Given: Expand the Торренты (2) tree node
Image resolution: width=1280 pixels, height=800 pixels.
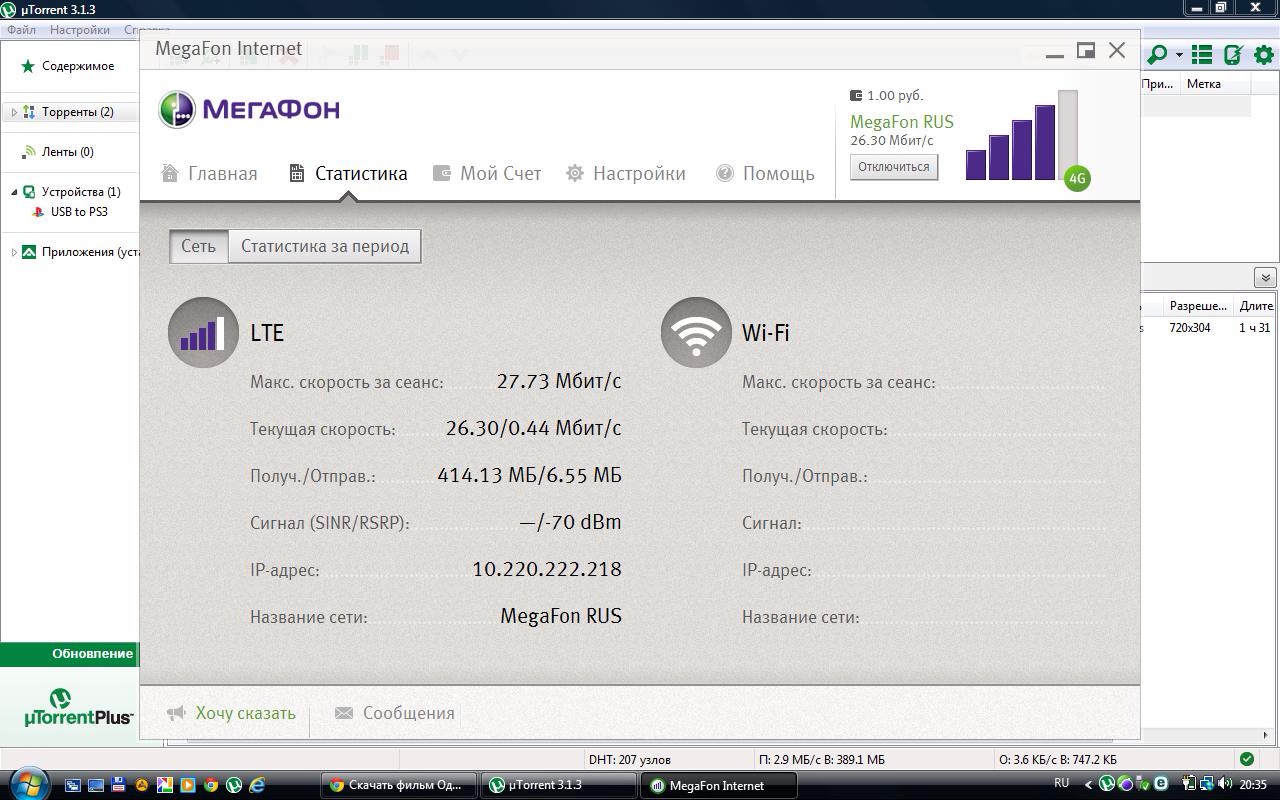Looking at the screenshot, I should (x=14, y=112).
